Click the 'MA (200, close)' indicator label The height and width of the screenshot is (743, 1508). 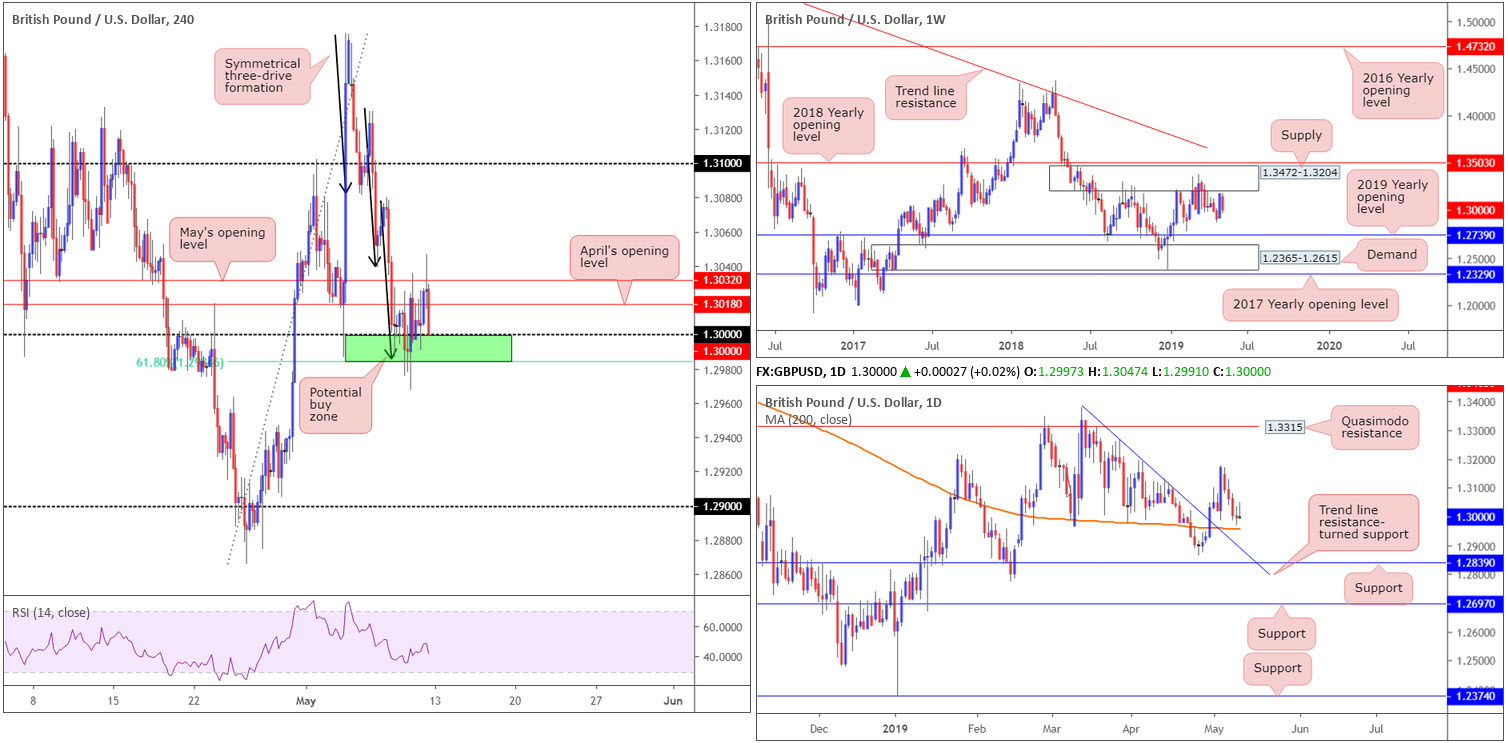(808, 420)
